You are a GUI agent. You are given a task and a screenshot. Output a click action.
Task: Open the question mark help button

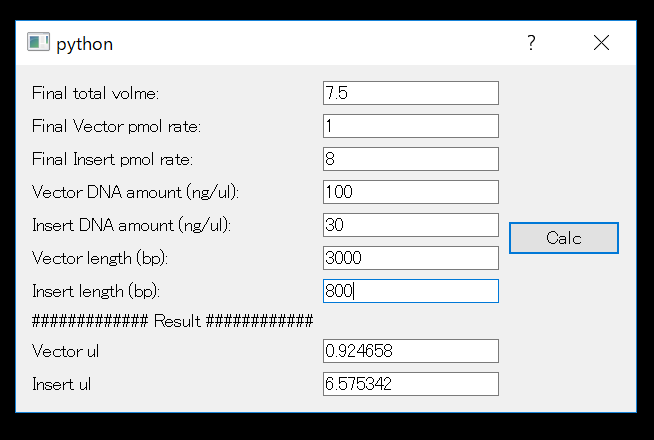(x=531, y=43)
